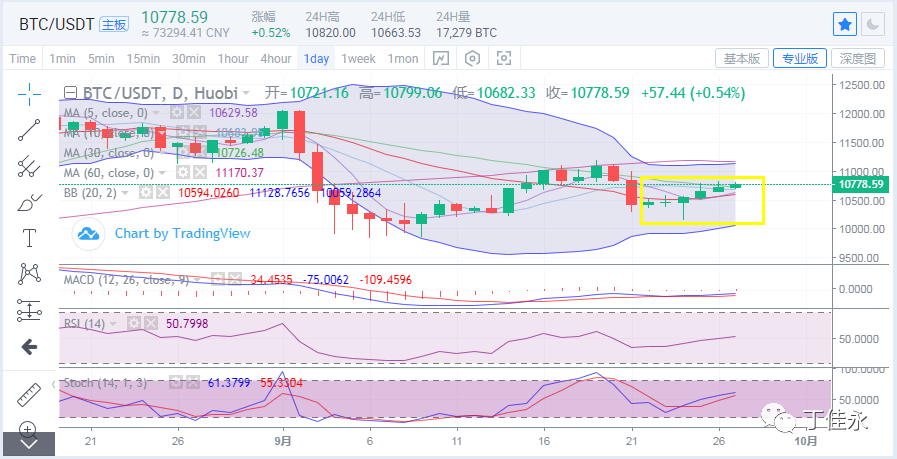
Task: Select the pitchfork drawing tool
Action: (29, 166)
